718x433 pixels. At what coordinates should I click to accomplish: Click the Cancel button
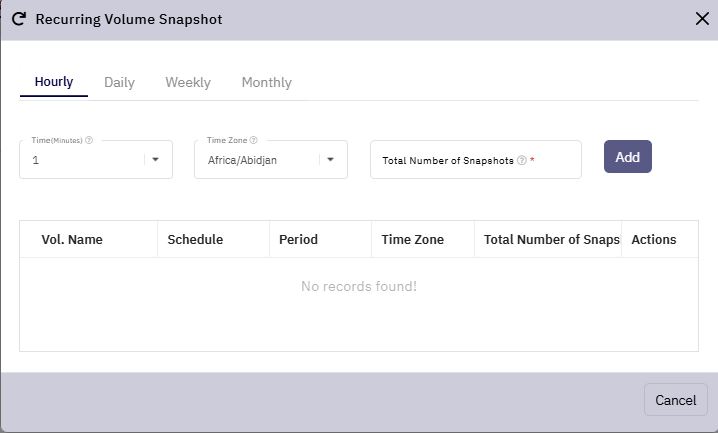click(675, 400)
